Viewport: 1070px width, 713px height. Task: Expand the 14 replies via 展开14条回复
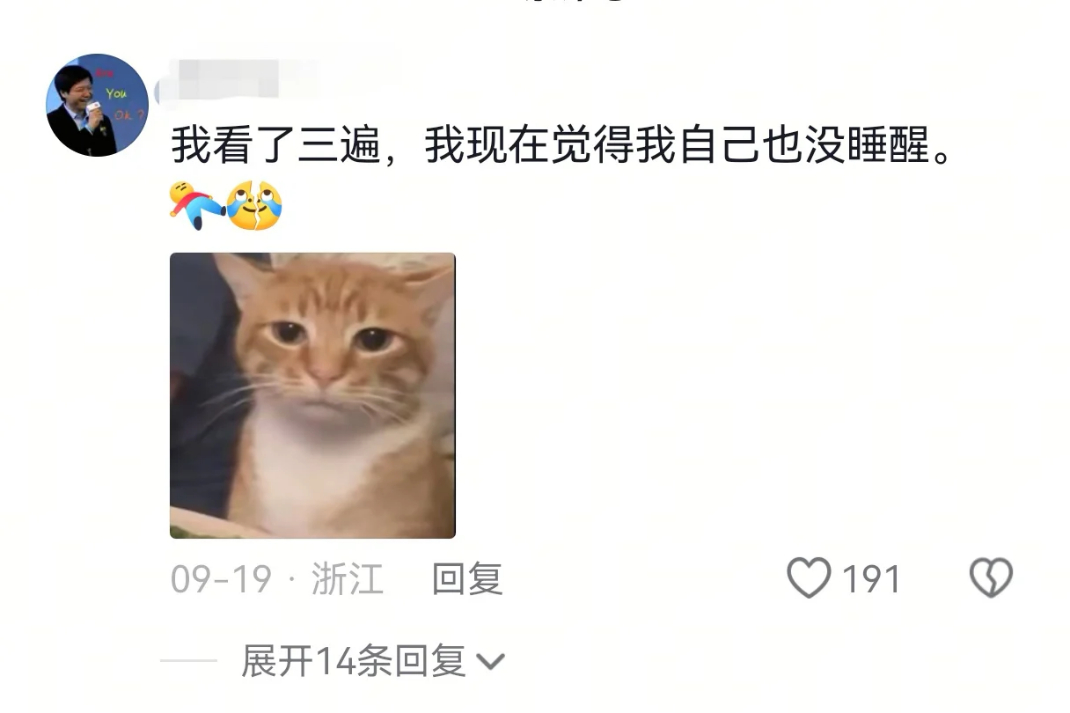coord(373,660)
